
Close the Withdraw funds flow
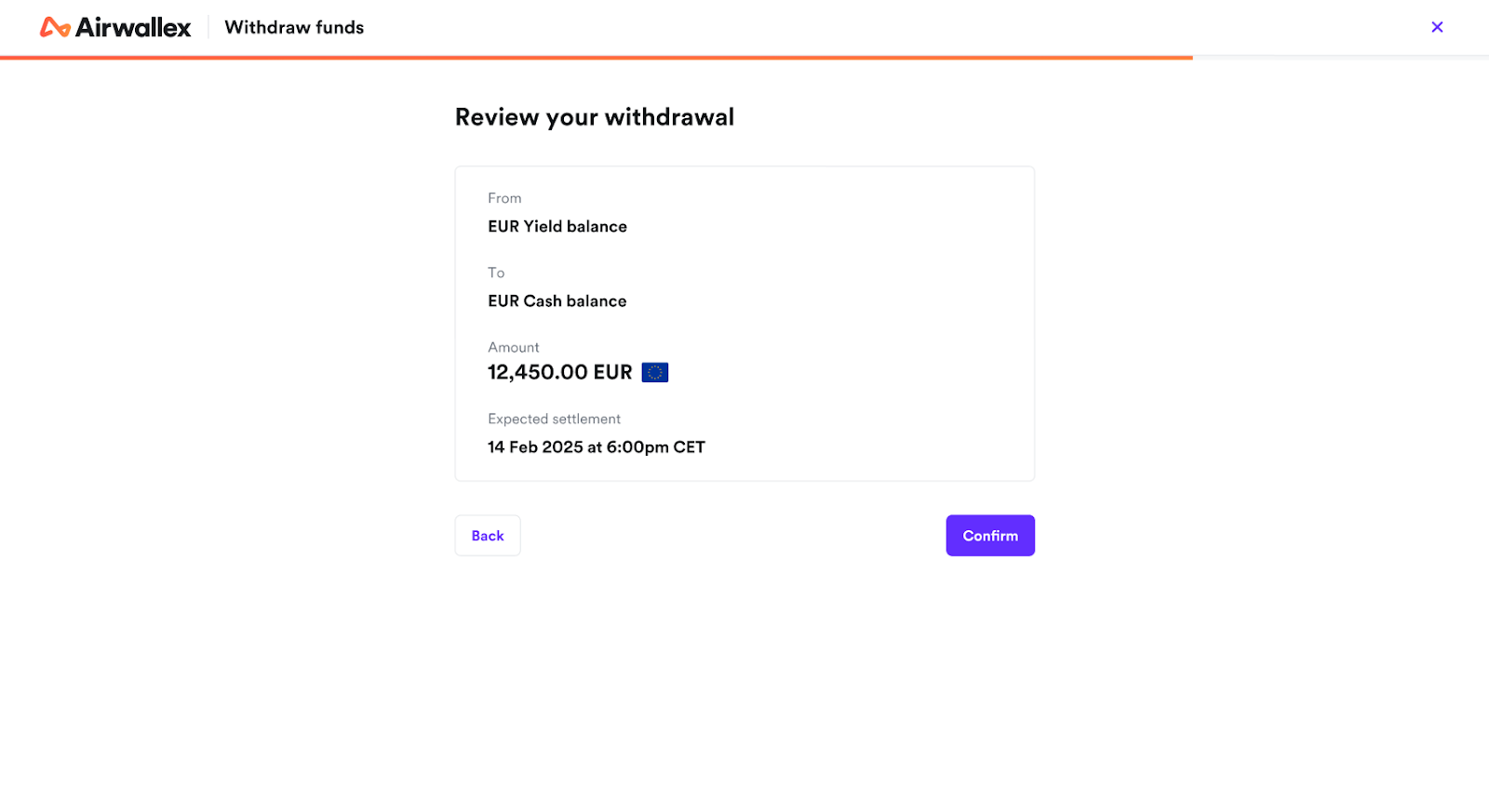[1437, 27]
